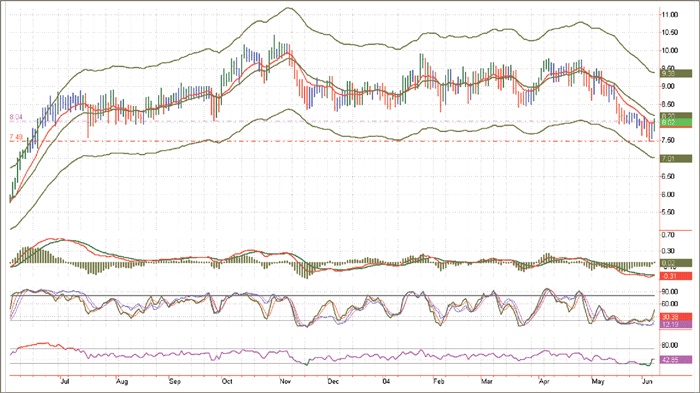
Task: Click the 8.04 purple level label at left
Action: click(x=16, y=117)
